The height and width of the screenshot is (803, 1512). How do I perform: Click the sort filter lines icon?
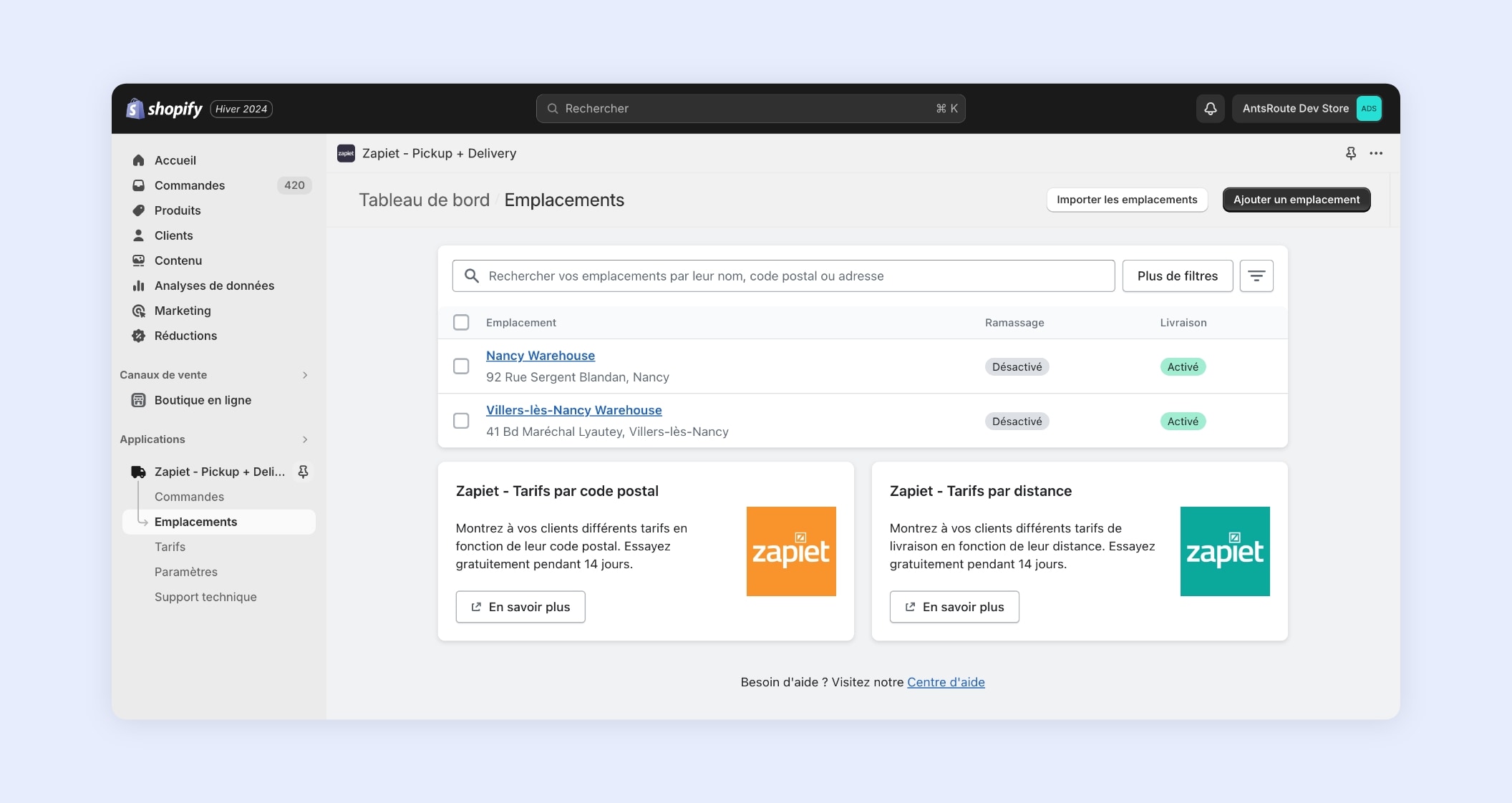[1256, 276]
